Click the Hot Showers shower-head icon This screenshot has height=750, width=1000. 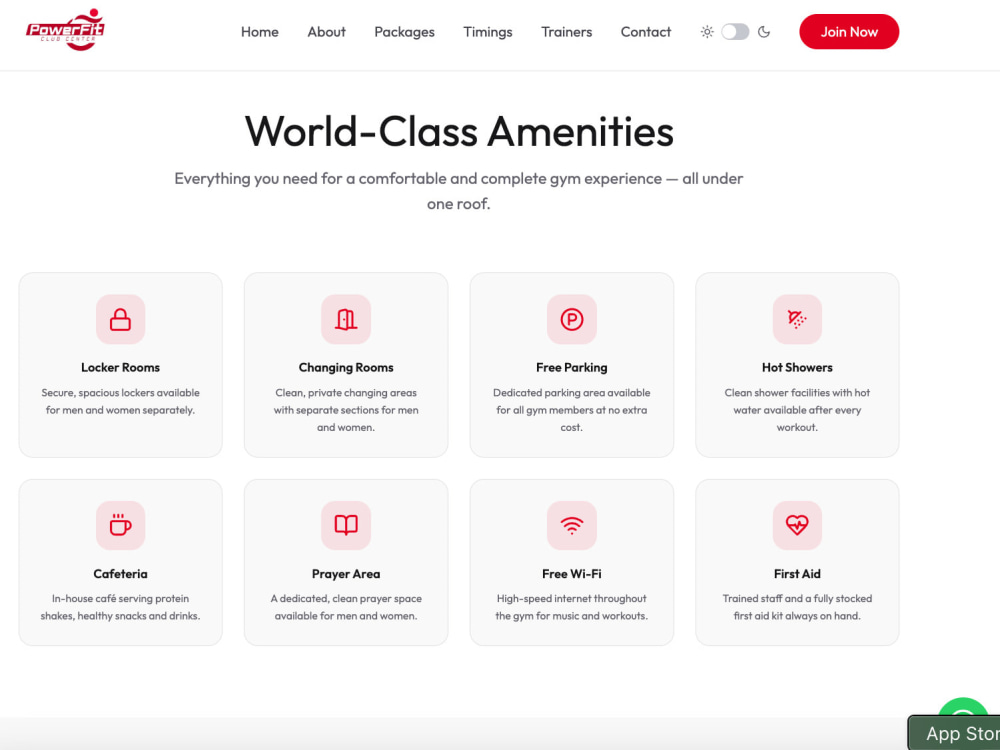(x=797, y=319)
